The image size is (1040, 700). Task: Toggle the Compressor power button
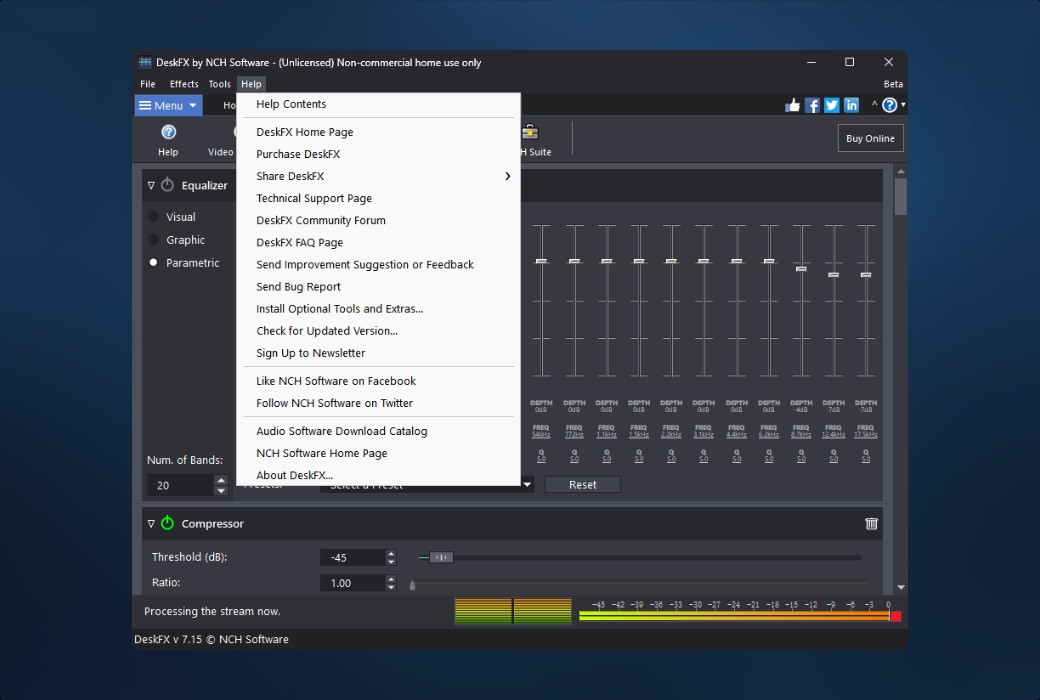167,523
